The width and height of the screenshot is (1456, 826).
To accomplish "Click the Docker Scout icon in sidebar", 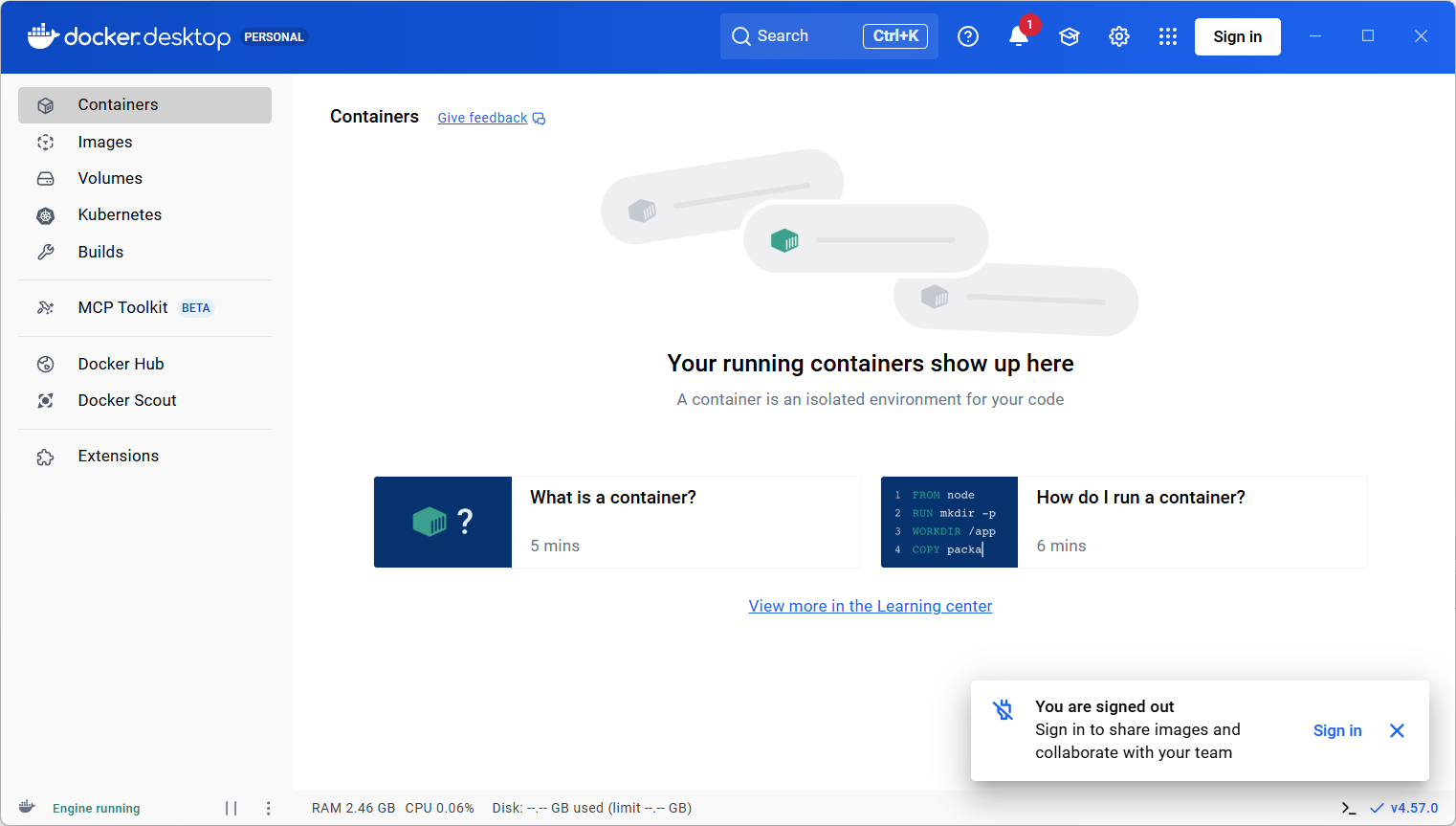I will tap(45, 400).
